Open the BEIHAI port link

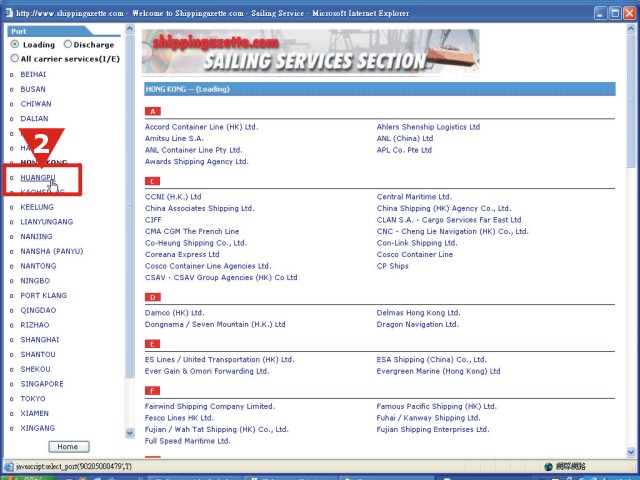pyautogui.click(x=33, y=74)
